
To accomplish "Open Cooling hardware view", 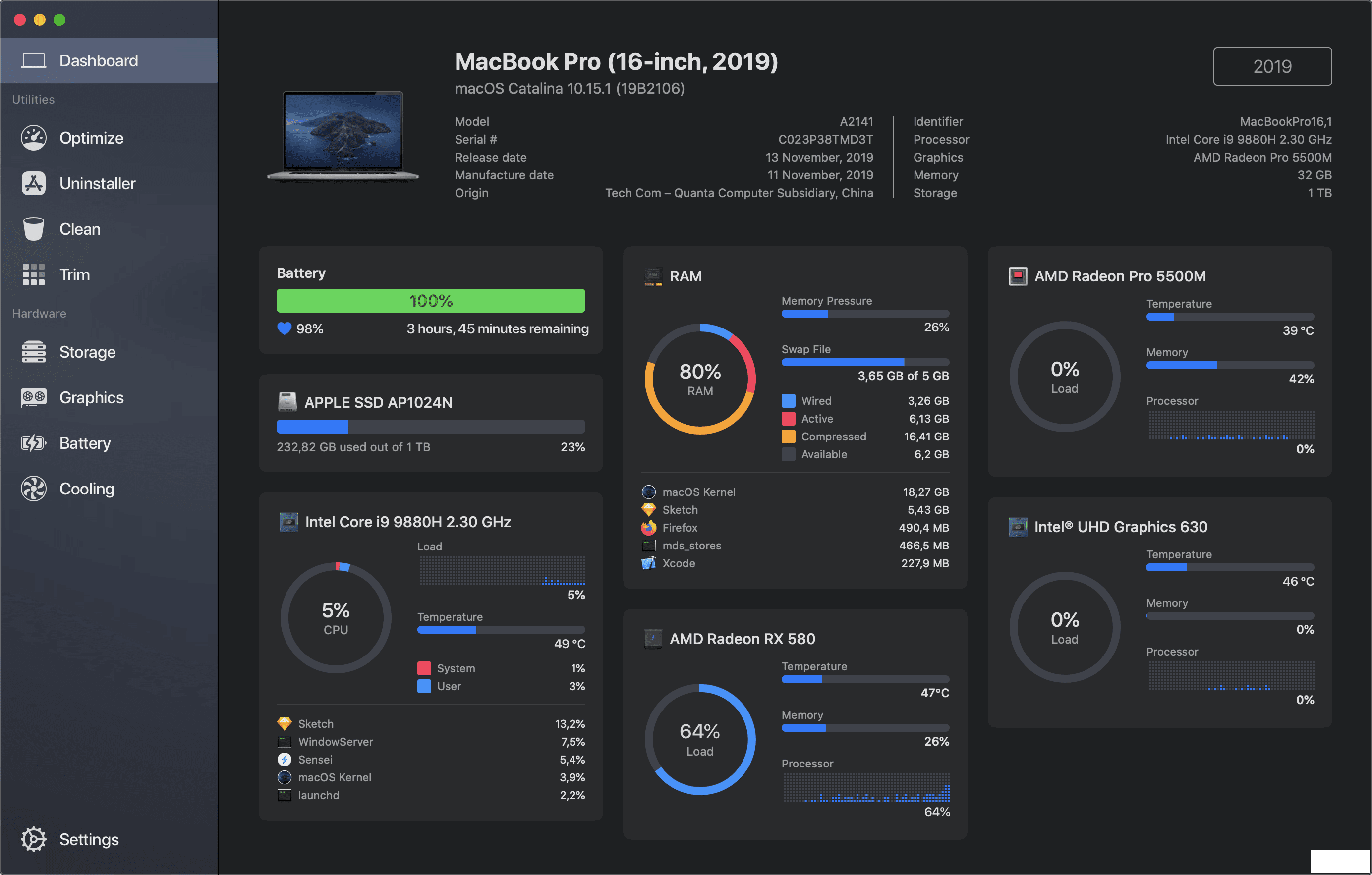I will 110,489.
